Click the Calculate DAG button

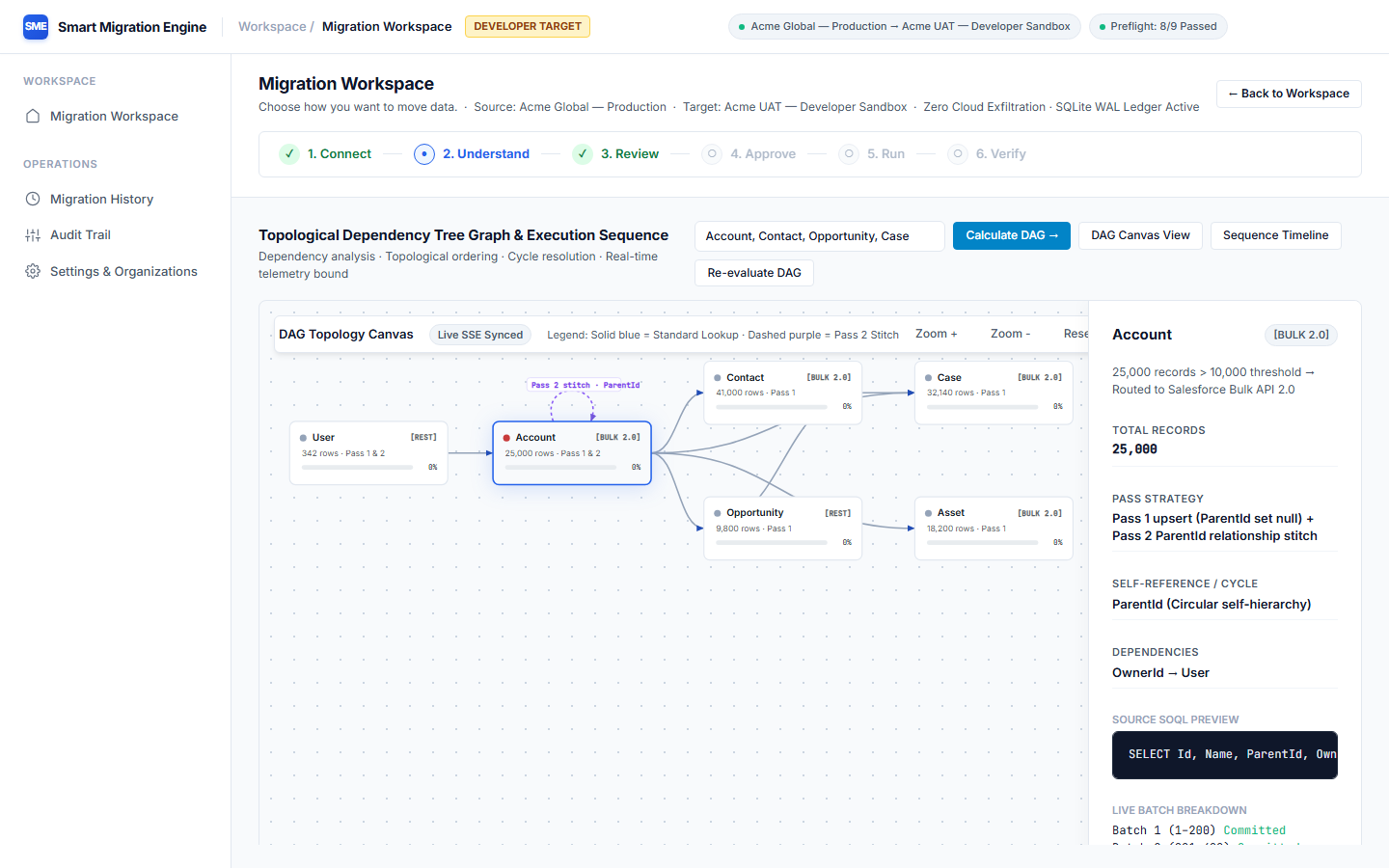point(1012,235)
